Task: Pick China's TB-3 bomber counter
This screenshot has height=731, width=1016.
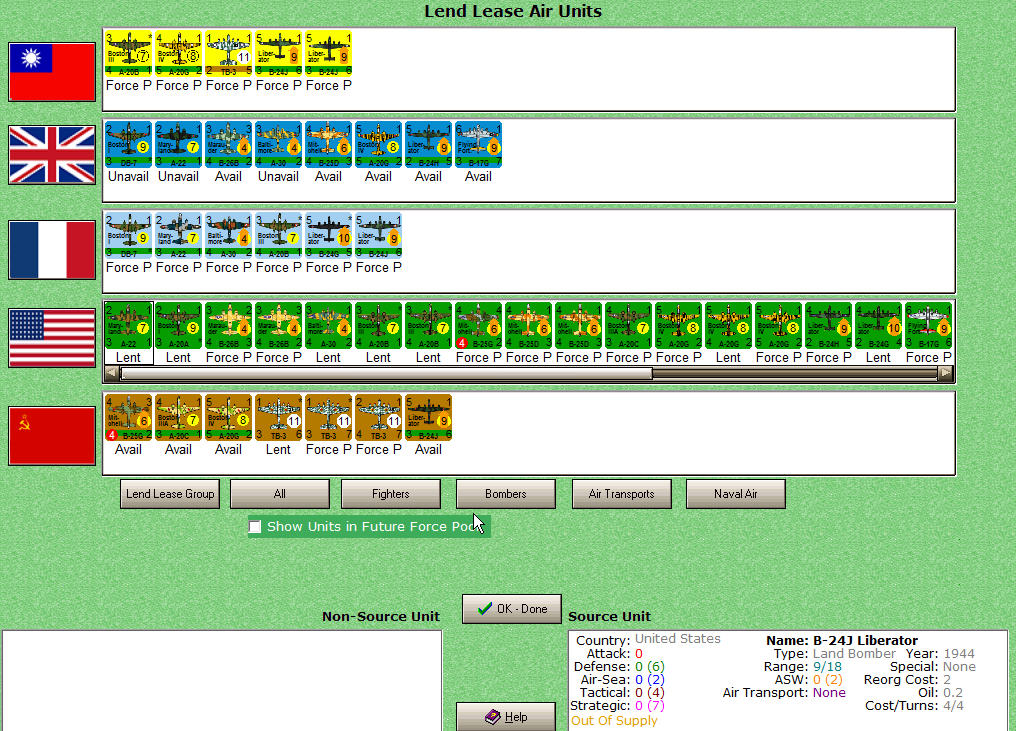Action: tap(228, 54)
